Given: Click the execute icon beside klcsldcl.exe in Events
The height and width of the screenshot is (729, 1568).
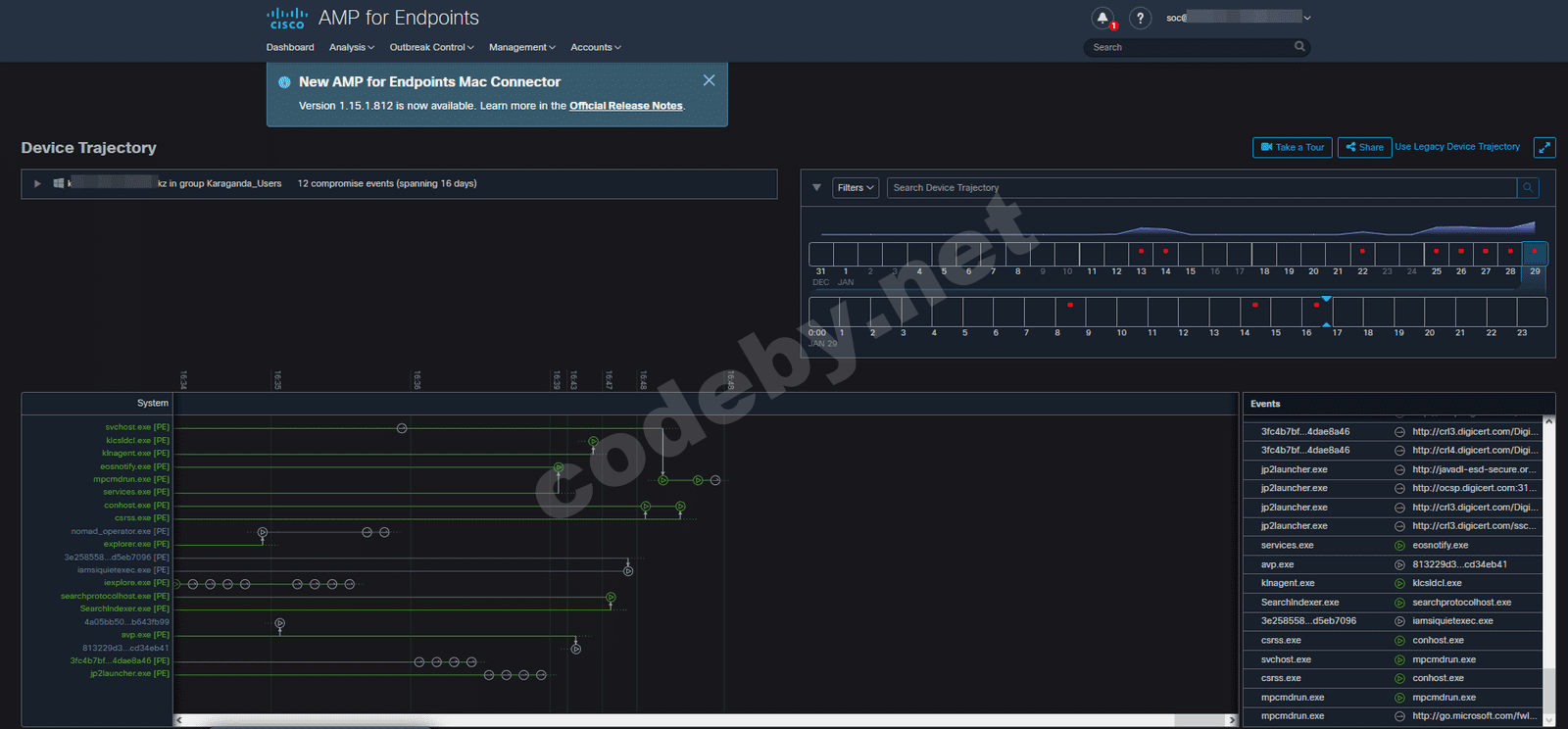Looking at the screenshot, I should (x=1399, y=583).
